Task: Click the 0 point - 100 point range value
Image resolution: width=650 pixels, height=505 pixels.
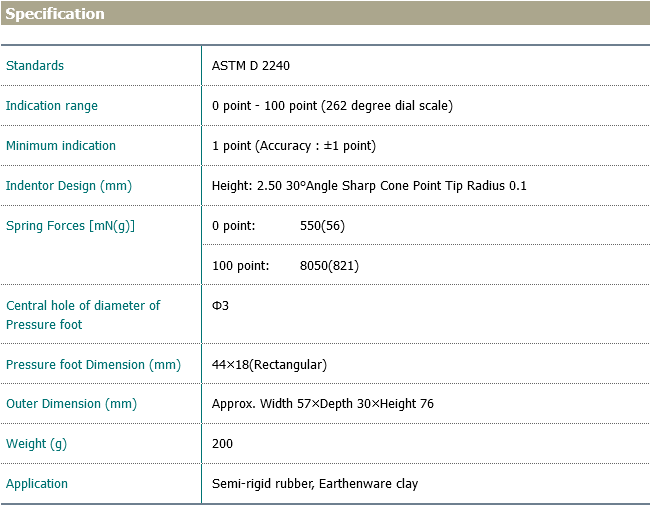Action: pyautogui.click(x=332, y=106)
